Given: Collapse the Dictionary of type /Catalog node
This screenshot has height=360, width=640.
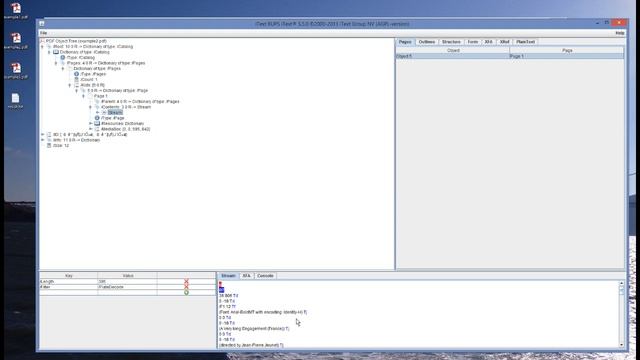Looking at the screenshot, I should (x=49, y=52).
